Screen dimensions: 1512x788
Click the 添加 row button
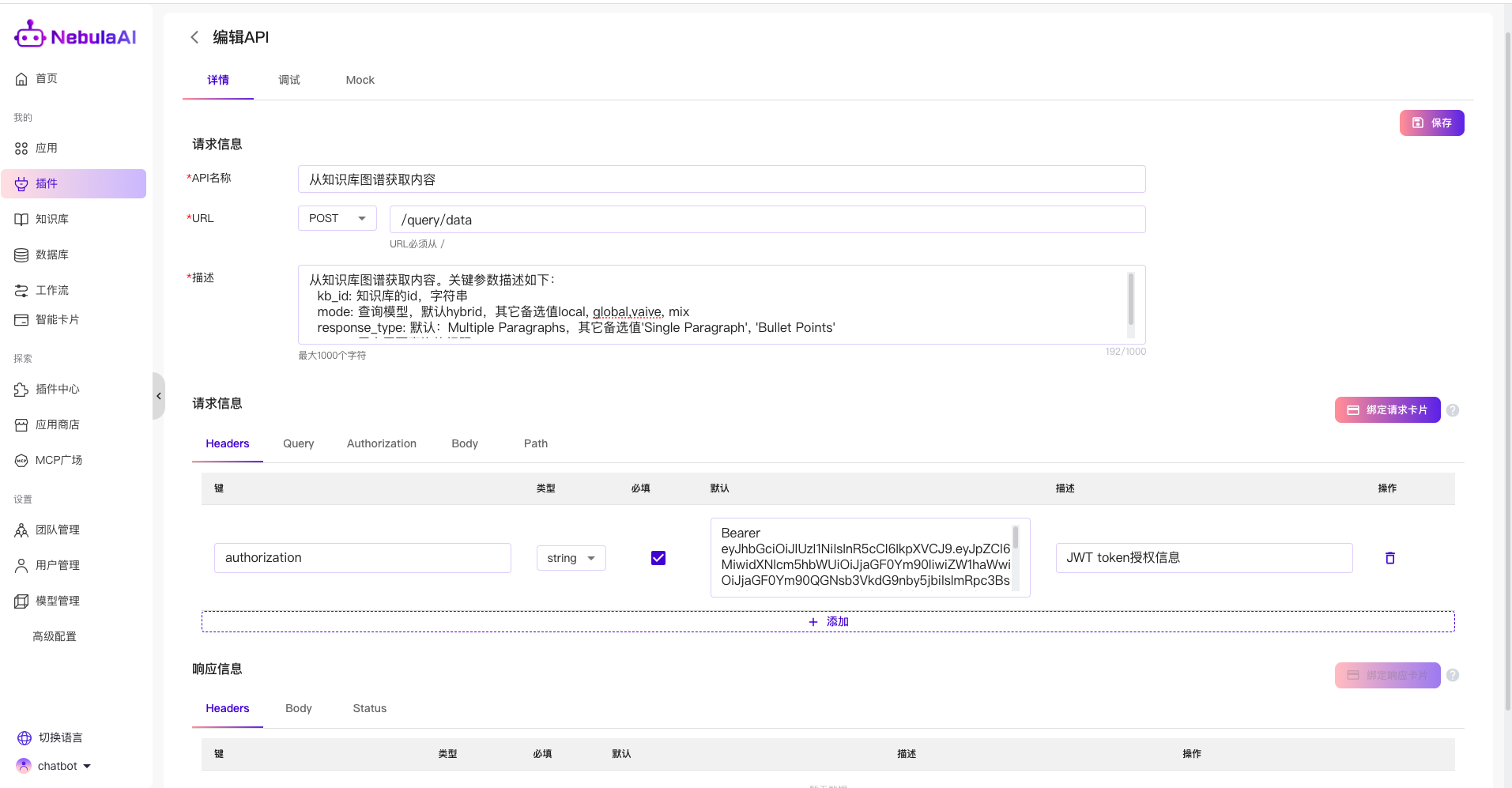pos(828,621)
